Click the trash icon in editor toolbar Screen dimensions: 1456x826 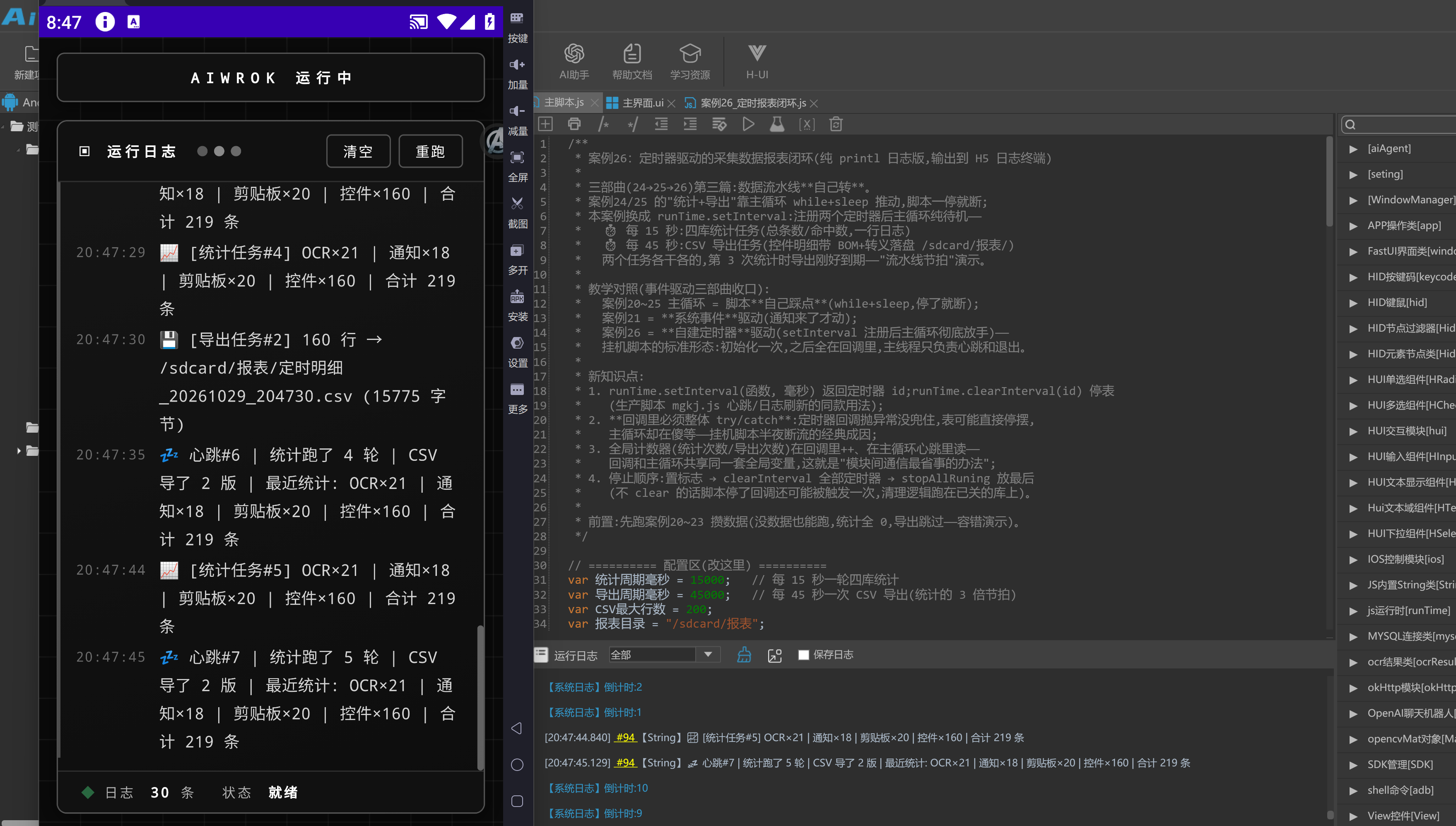pyautogui.click(x=835, y=124)
